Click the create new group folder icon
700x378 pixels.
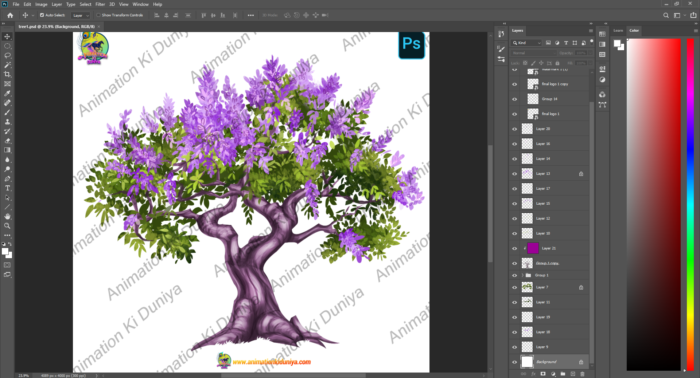click(562, 374)
